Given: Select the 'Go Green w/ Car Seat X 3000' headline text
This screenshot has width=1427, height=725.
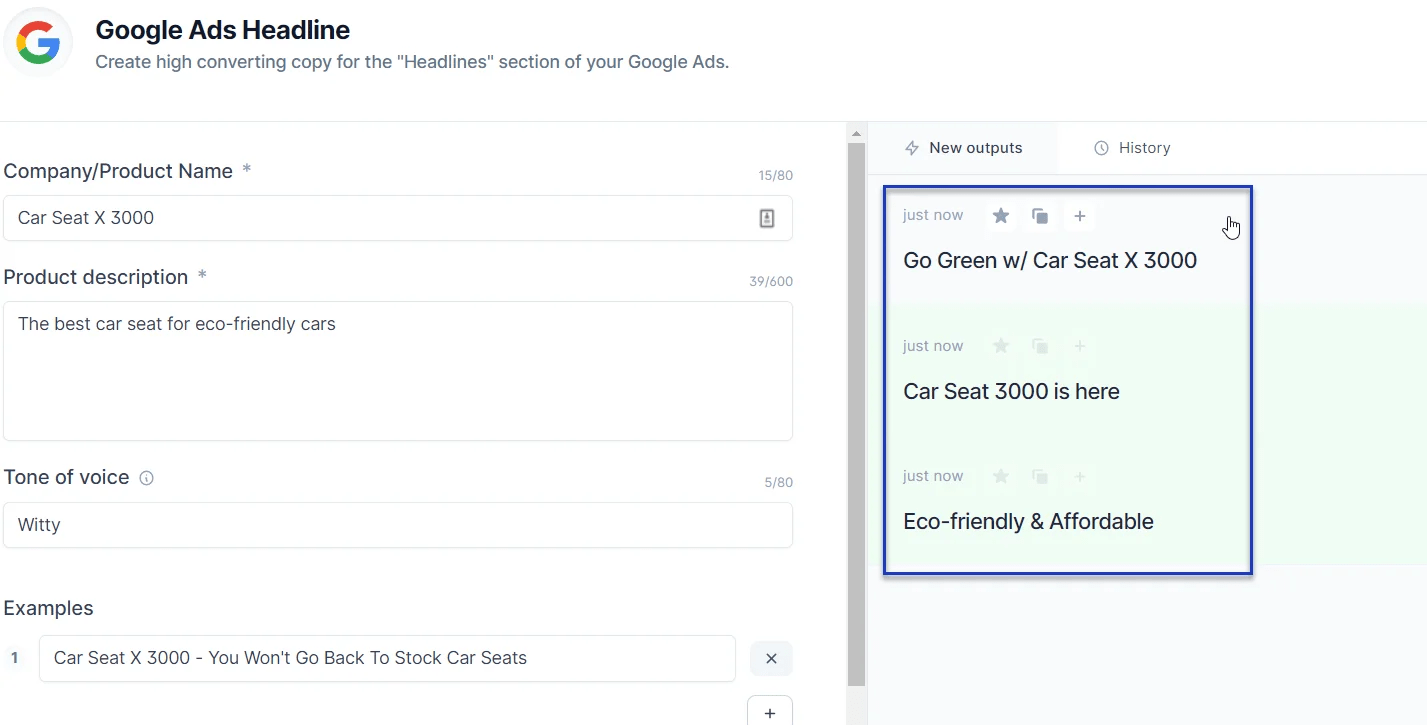Looking at the screenshot, I should 1050,261.
